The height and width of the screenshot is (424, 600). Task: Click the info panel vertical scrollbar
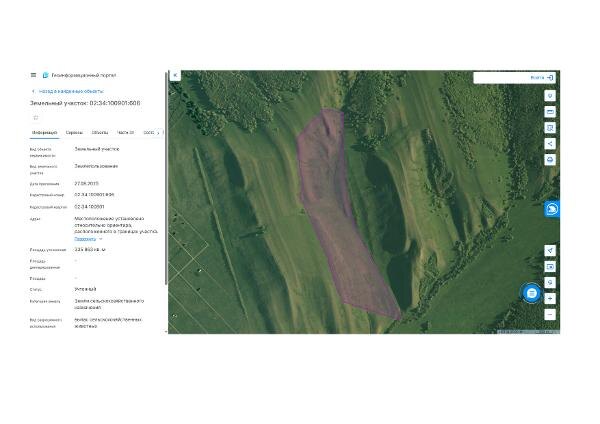click(166, 179)
